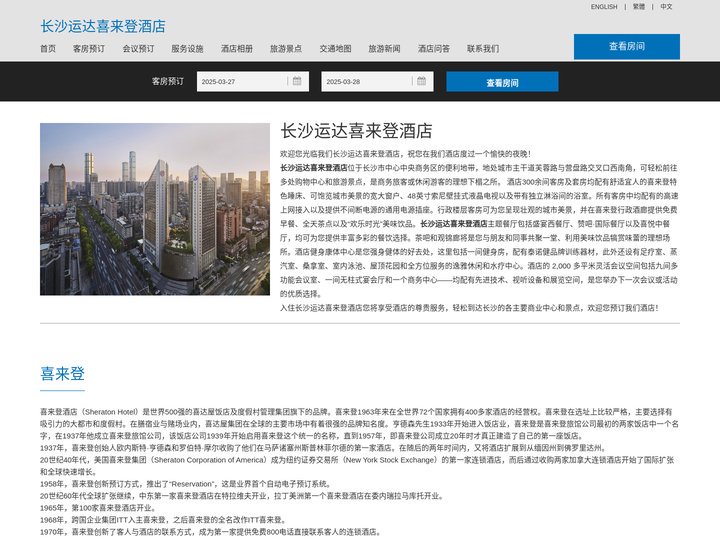Open 会议预订 in the navigation menu
720x540 pixels.
138,49
